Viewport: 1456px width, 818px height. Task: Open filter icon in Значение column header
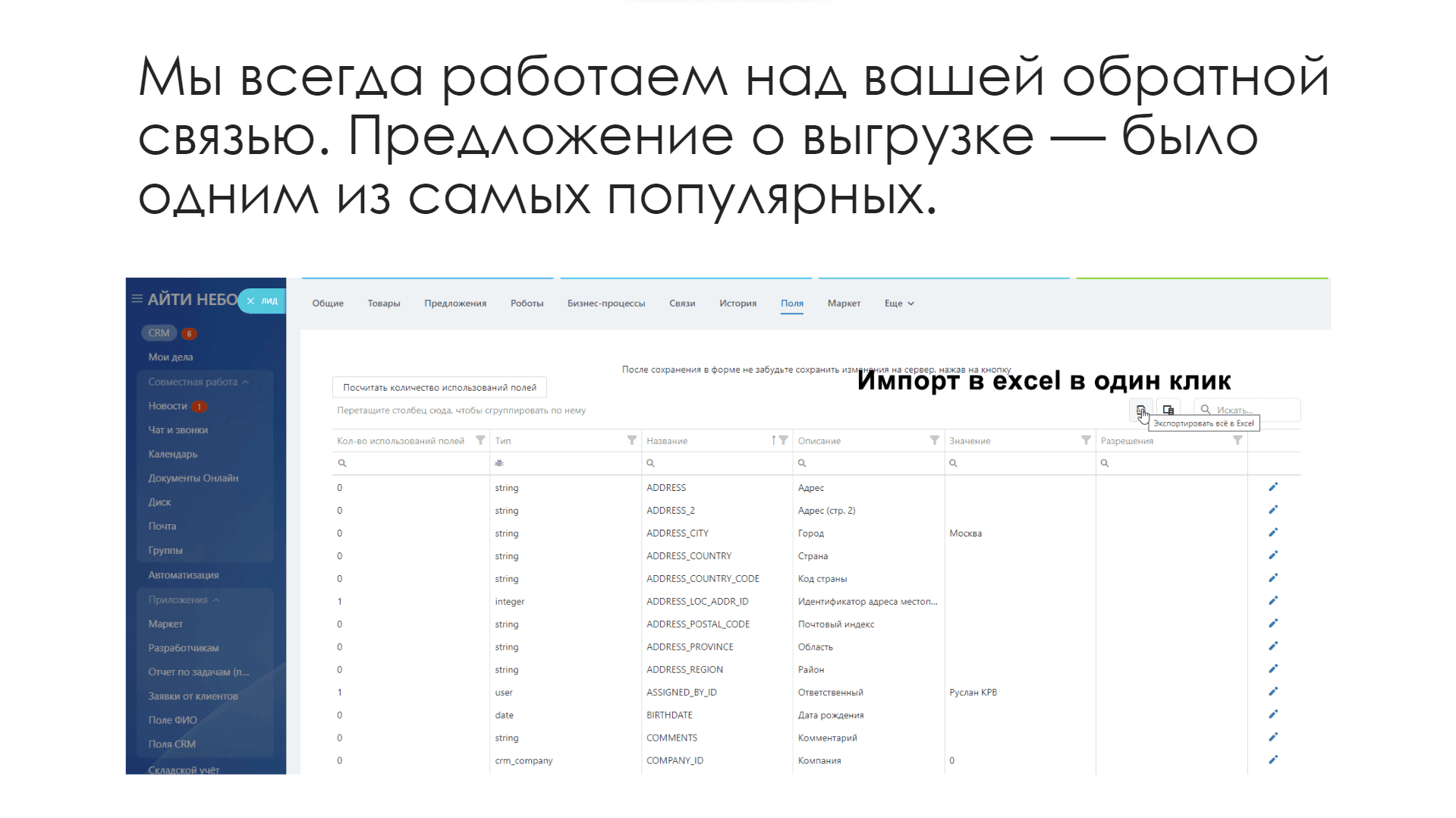click(1086, 440)
